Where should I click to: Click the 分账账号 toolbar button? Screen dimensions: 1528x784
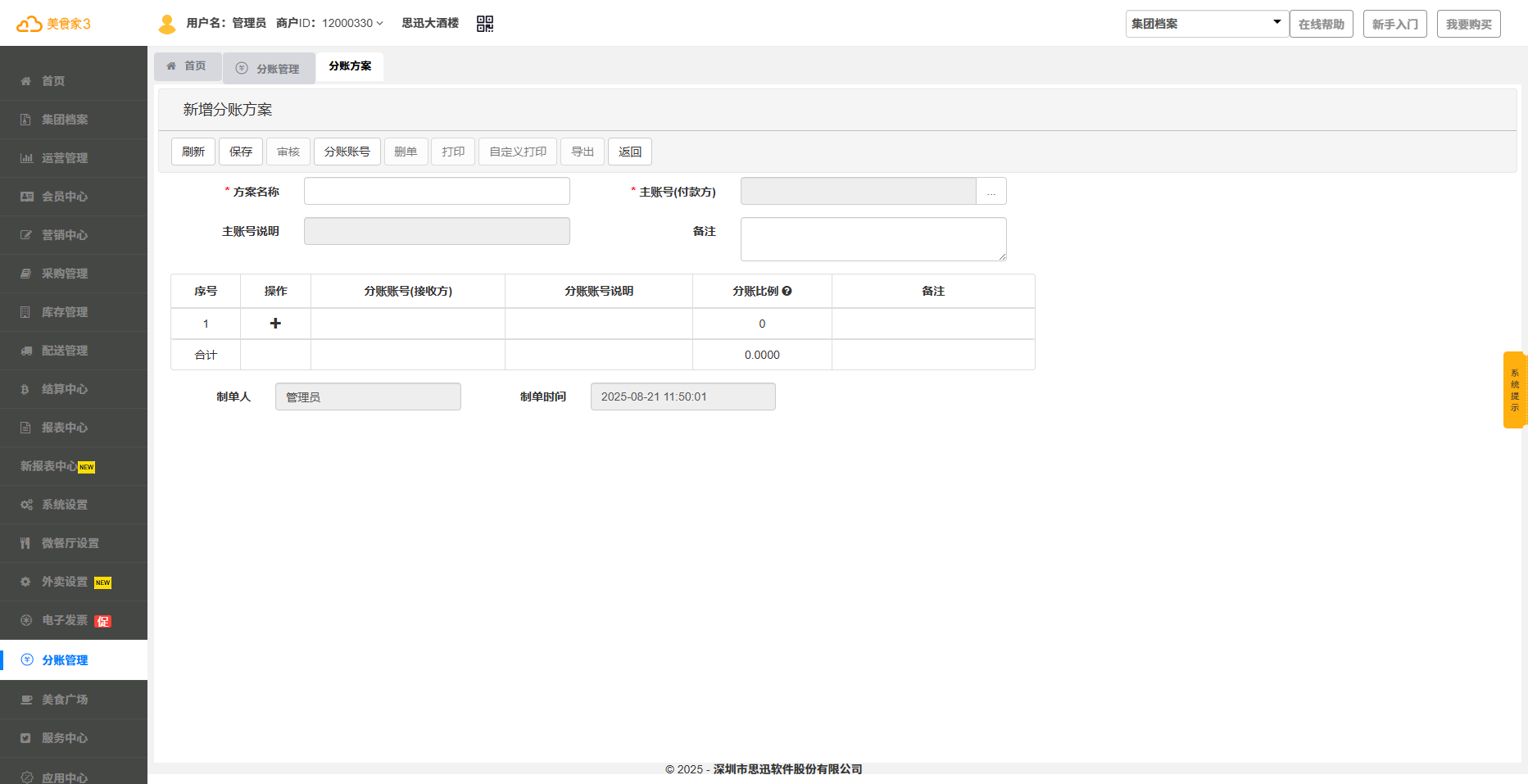347,152
